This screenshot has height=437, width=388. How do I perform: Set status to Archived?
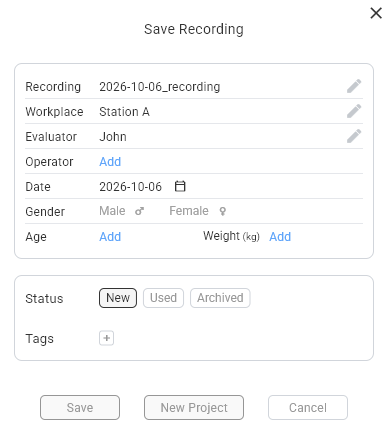[x=220, y=298]
